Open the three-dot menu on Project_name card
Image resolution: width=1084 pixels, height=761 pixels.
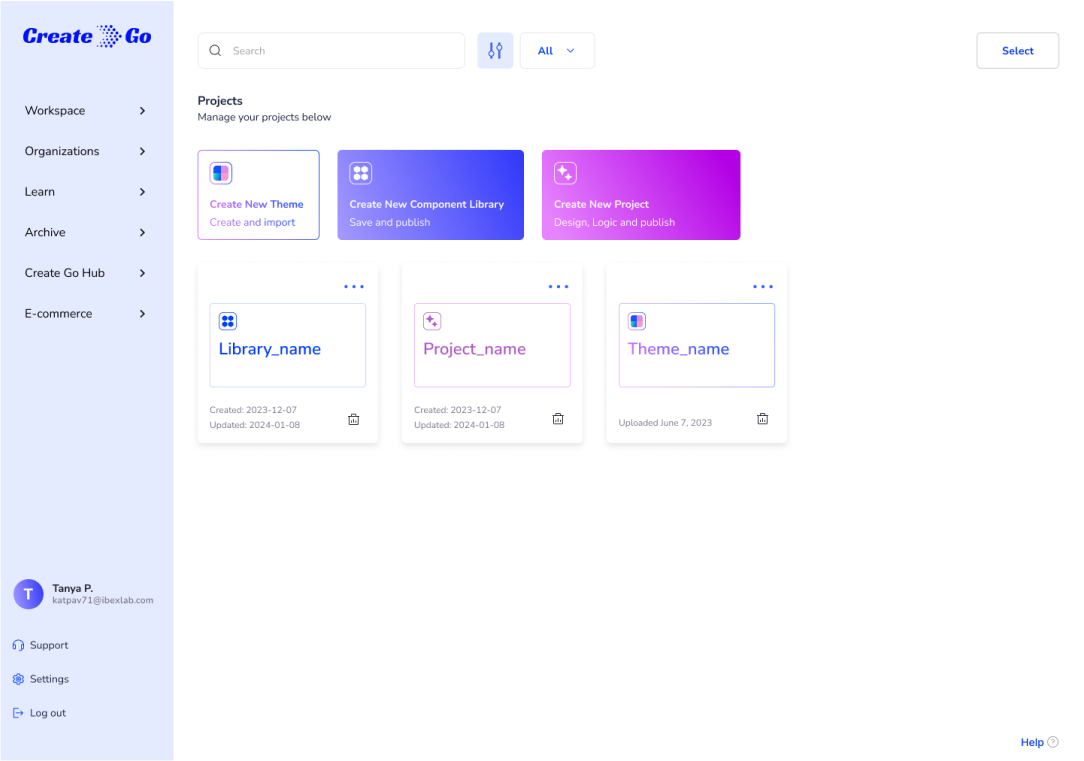(x=558, y=286)
